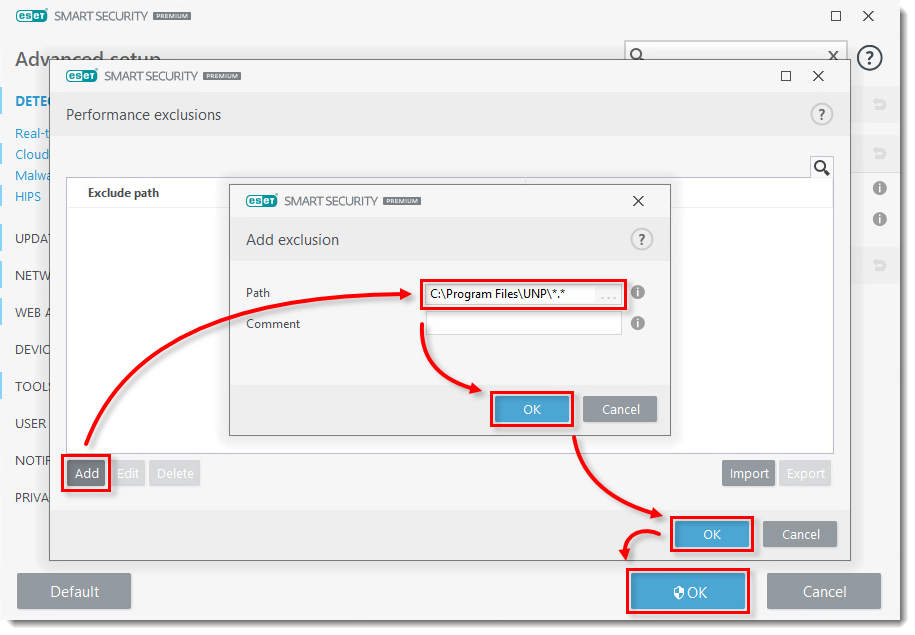Click lower info icon at Advanced setup right edge
Viewport: 915px width, 635px height.
tap(879, 219)
